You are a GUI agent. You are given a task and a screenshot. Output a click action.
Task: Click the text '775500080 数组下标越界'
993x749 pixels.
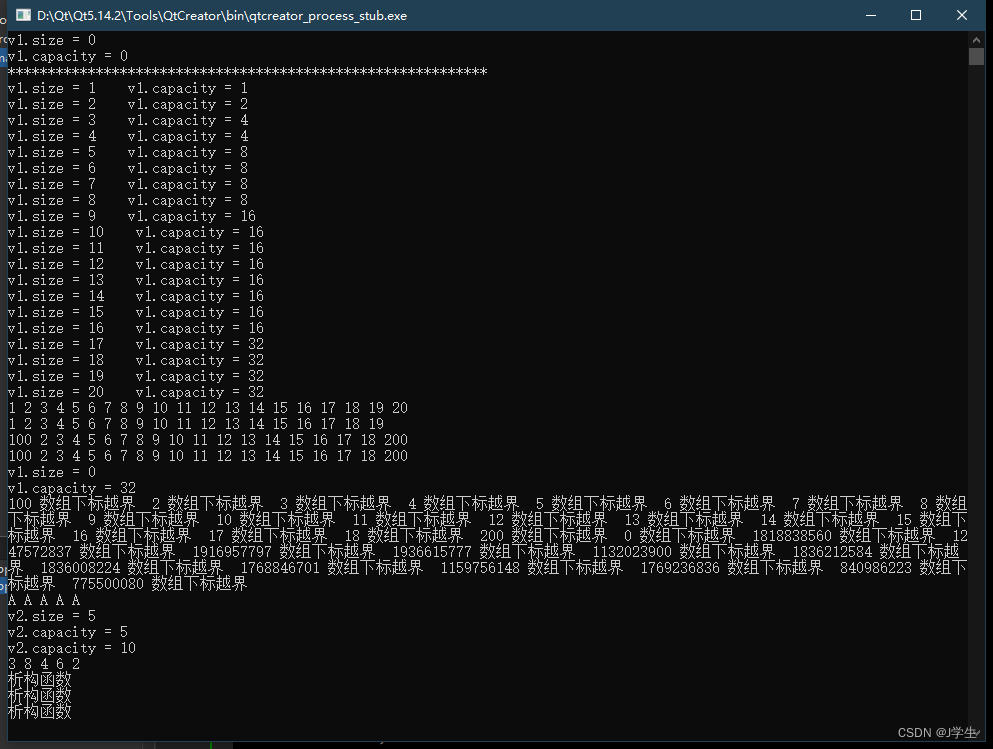click(159, 584)
